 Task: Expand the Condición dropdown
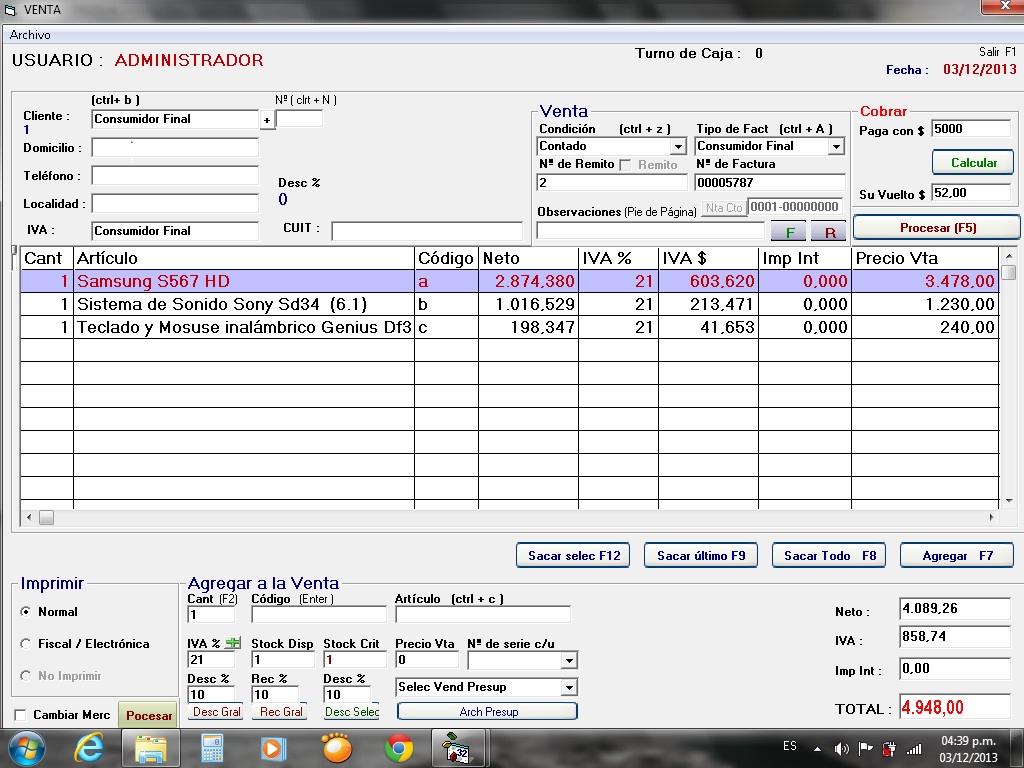click(x=678, y=146)
